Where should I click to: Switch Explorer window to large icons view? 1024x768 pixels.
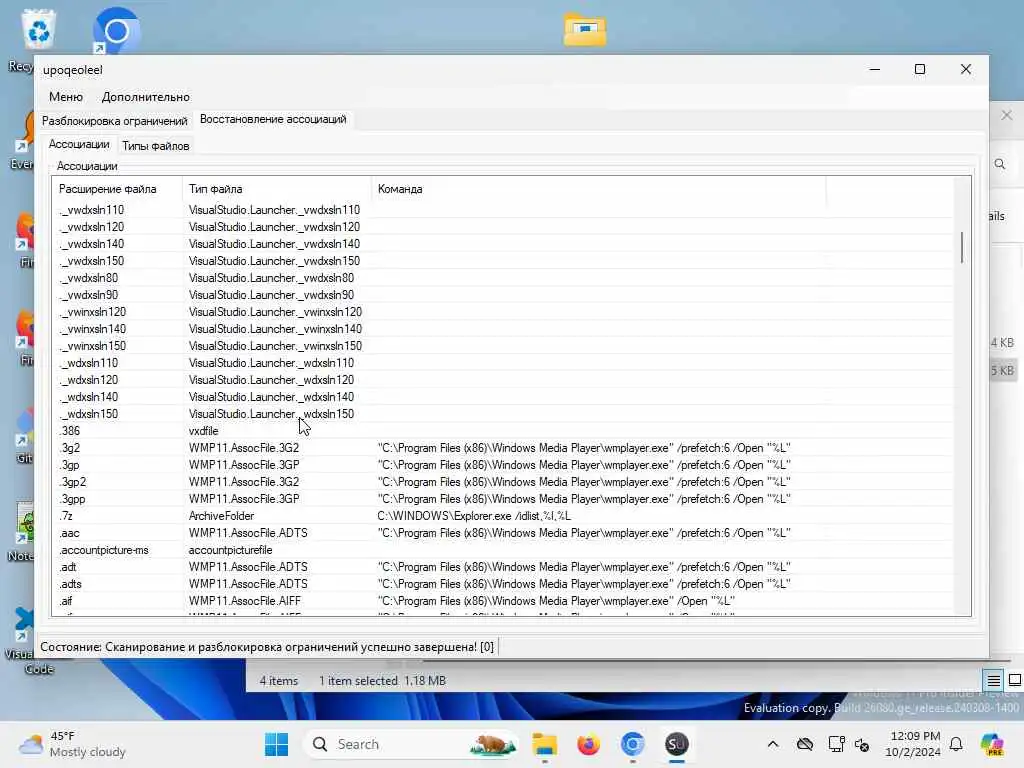pyautogui.click(x=1014, y=680)
